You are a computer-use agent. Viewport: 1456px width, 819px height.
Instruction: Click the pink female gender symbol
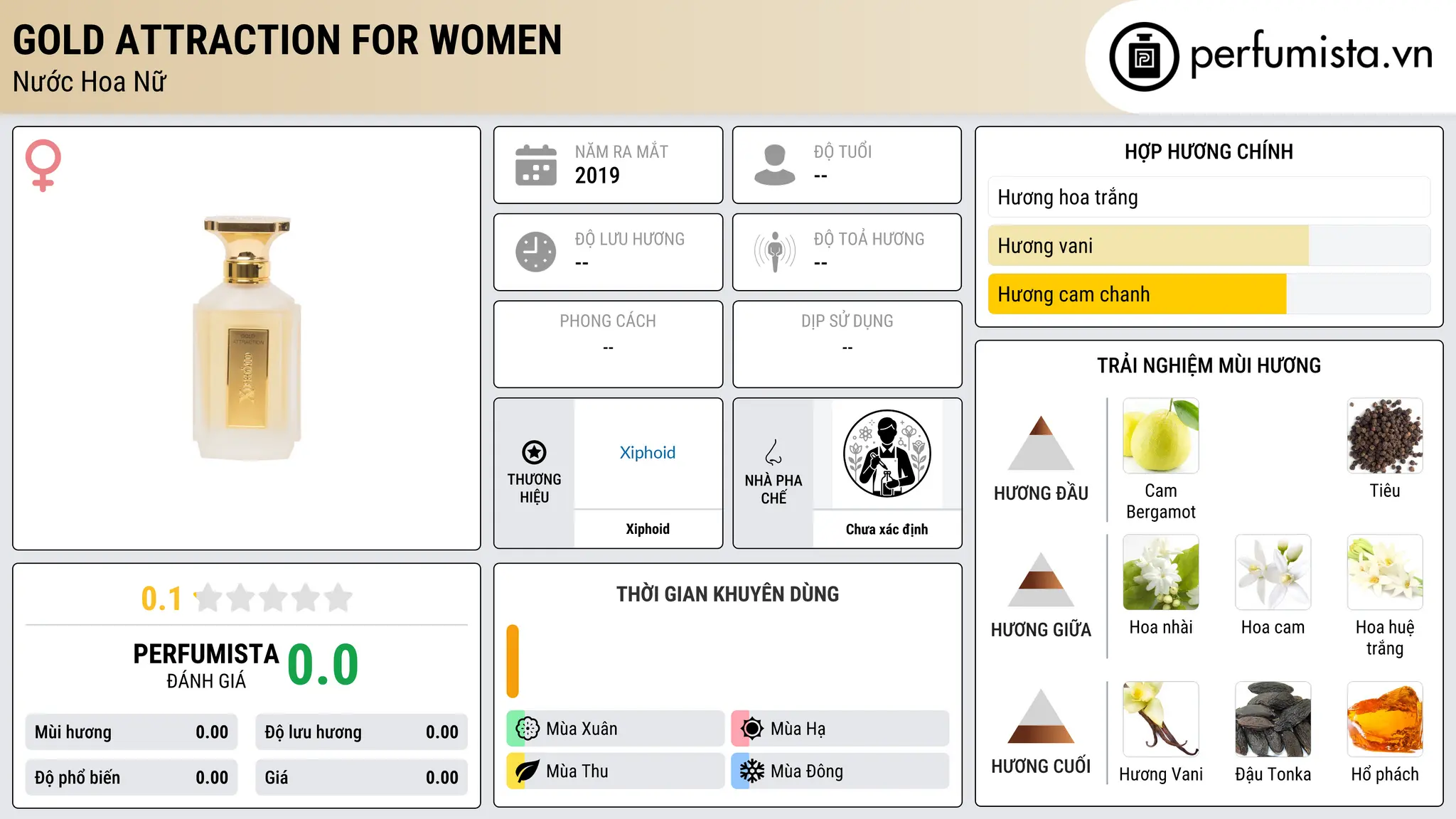43,165
